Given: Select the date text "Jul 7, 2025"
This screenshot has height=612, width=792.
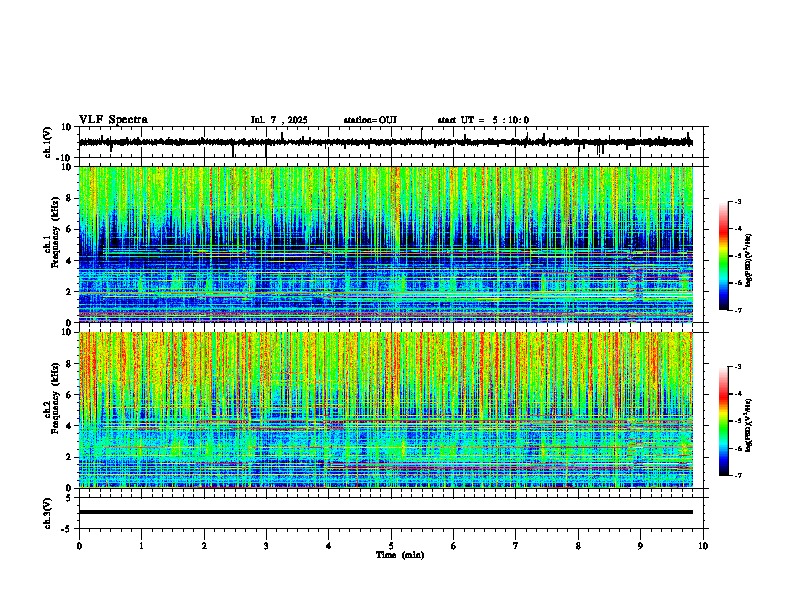Looking at the screenshot, I should point(279,120).
